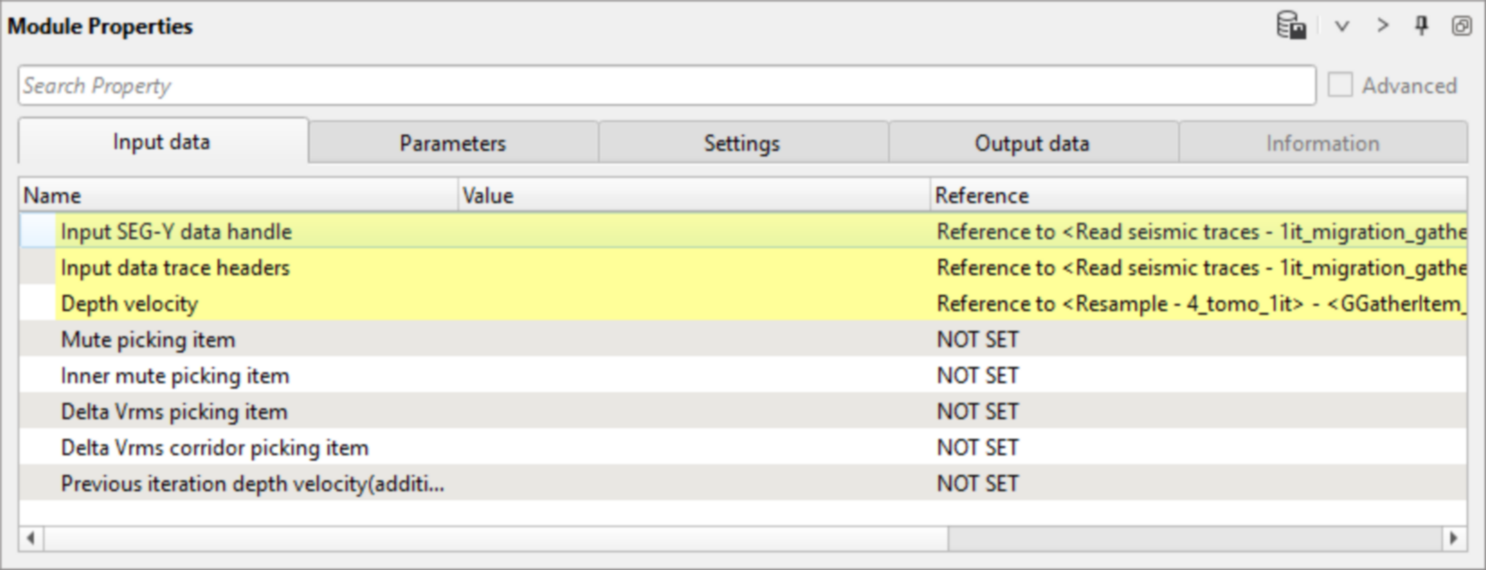Pin the Module Properties panel

[x=1421, y=26]
